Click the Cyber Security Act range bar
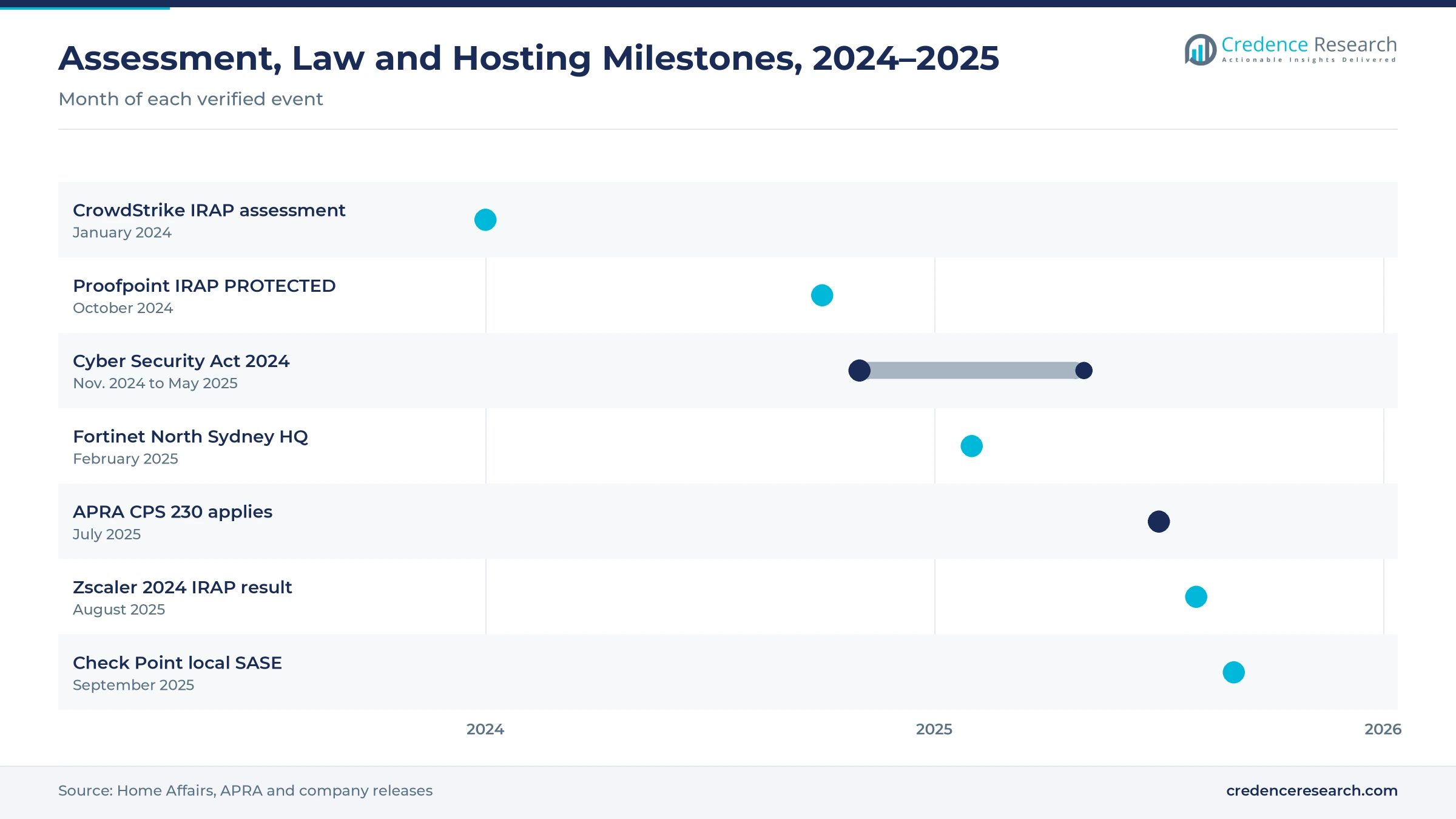This screenshot has width=1456, height=819. coord(971,371)
